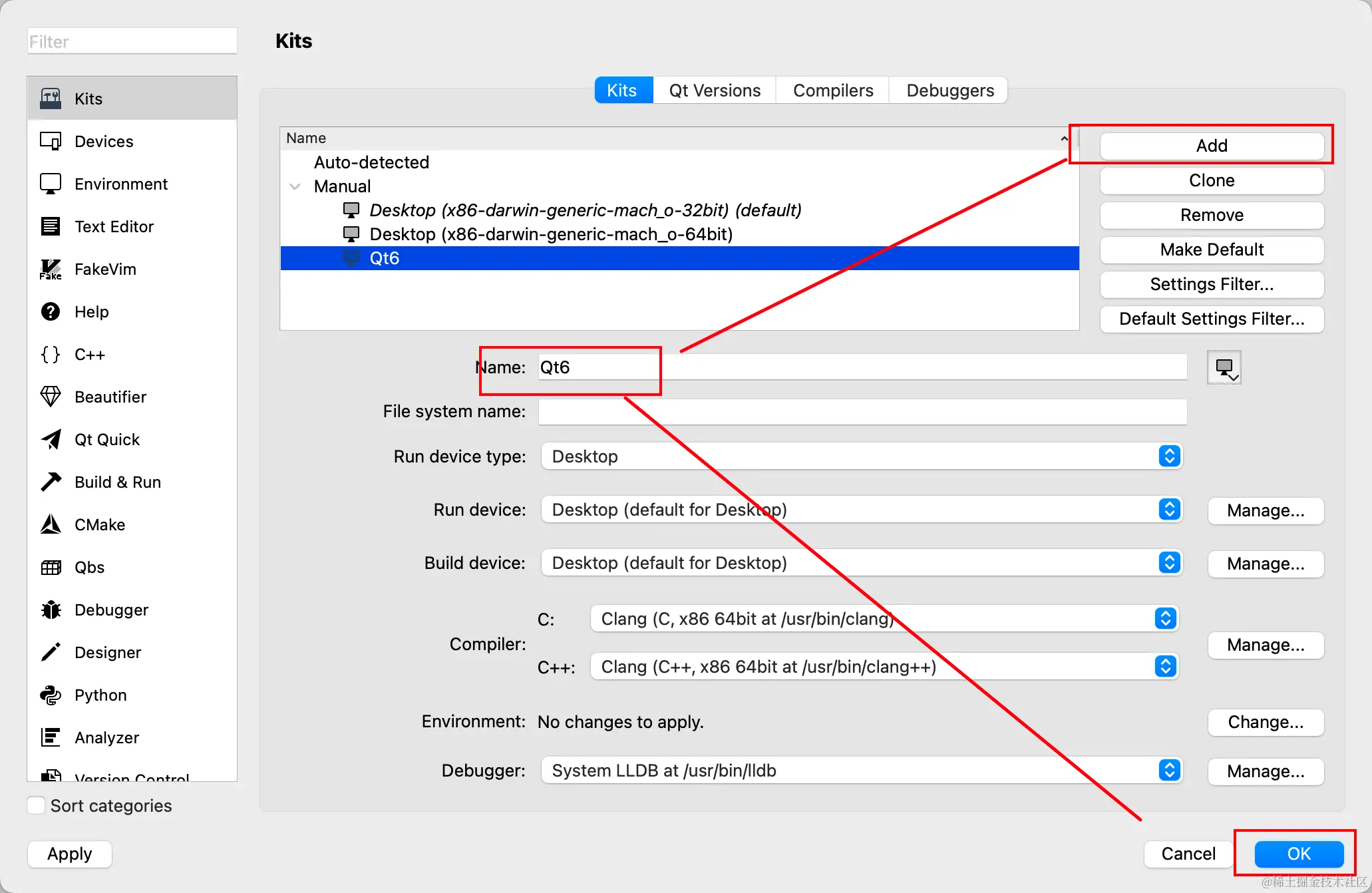Open the Environment settings icon
This screenshot has height=893, width=1372.
coord(50,184)
